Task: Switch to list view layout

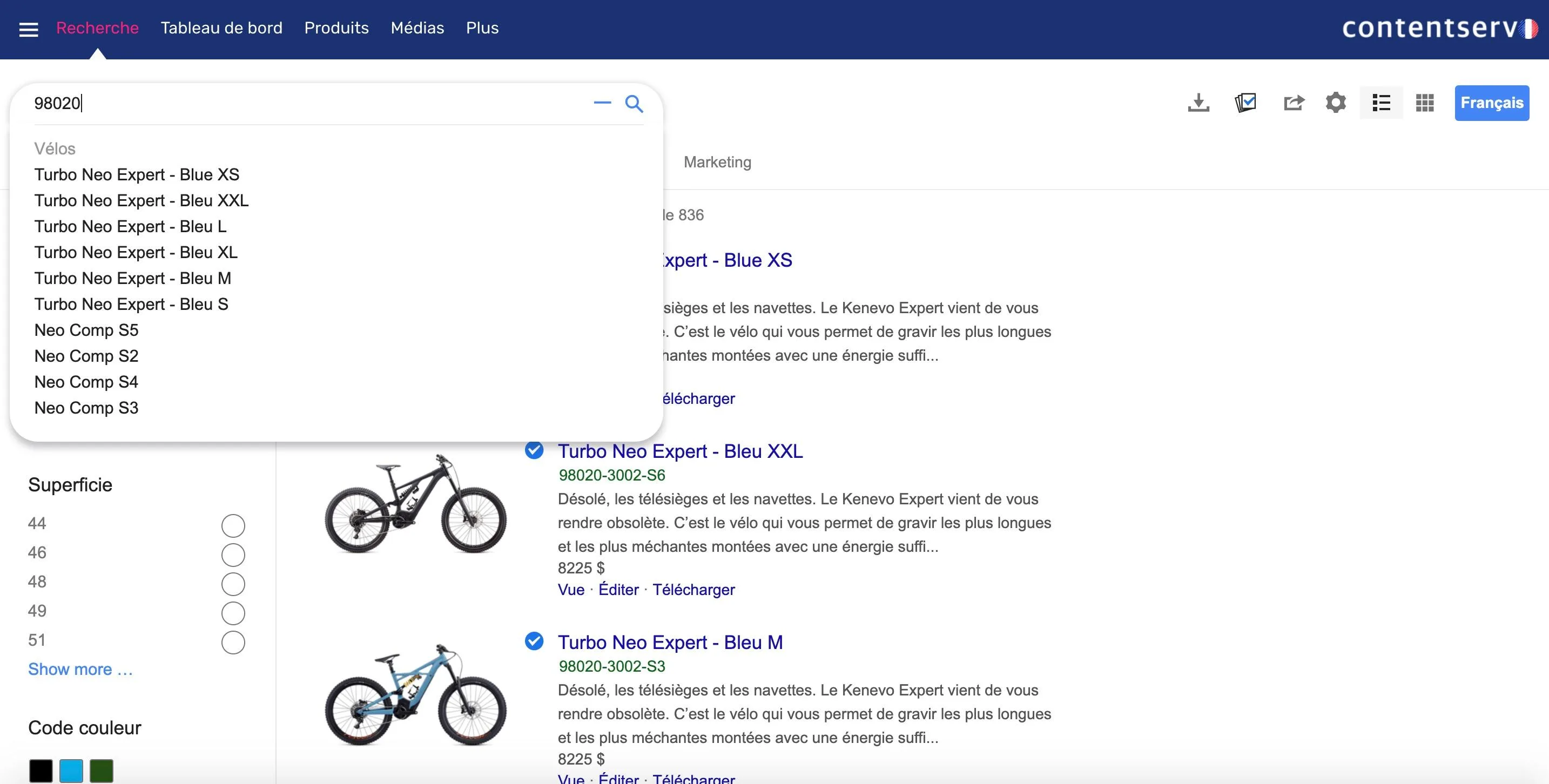Action: tap(1381, 103)
